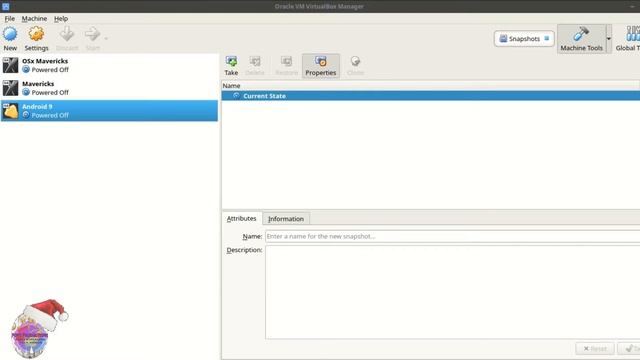
Task: Expand the Machine Tools dropdown arrow
Action: point(609,39)
